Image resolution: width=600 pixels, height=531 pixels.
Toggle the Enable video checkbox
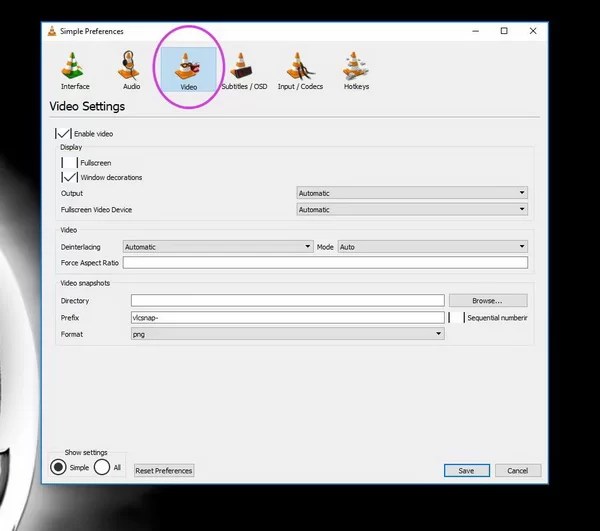63,134
